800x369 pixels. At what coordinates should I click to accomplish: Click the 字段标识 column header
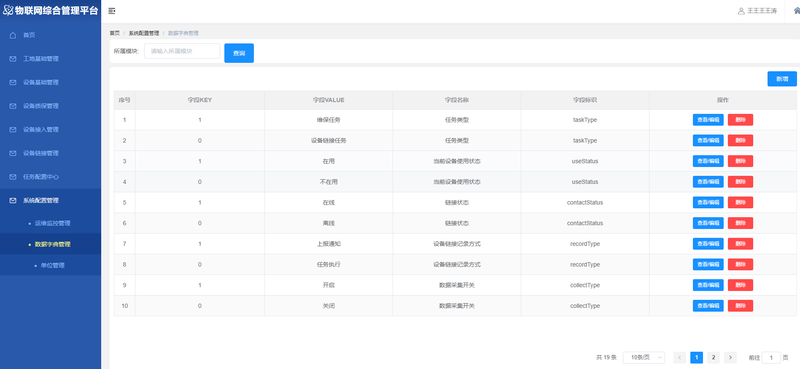click(585, 100)
